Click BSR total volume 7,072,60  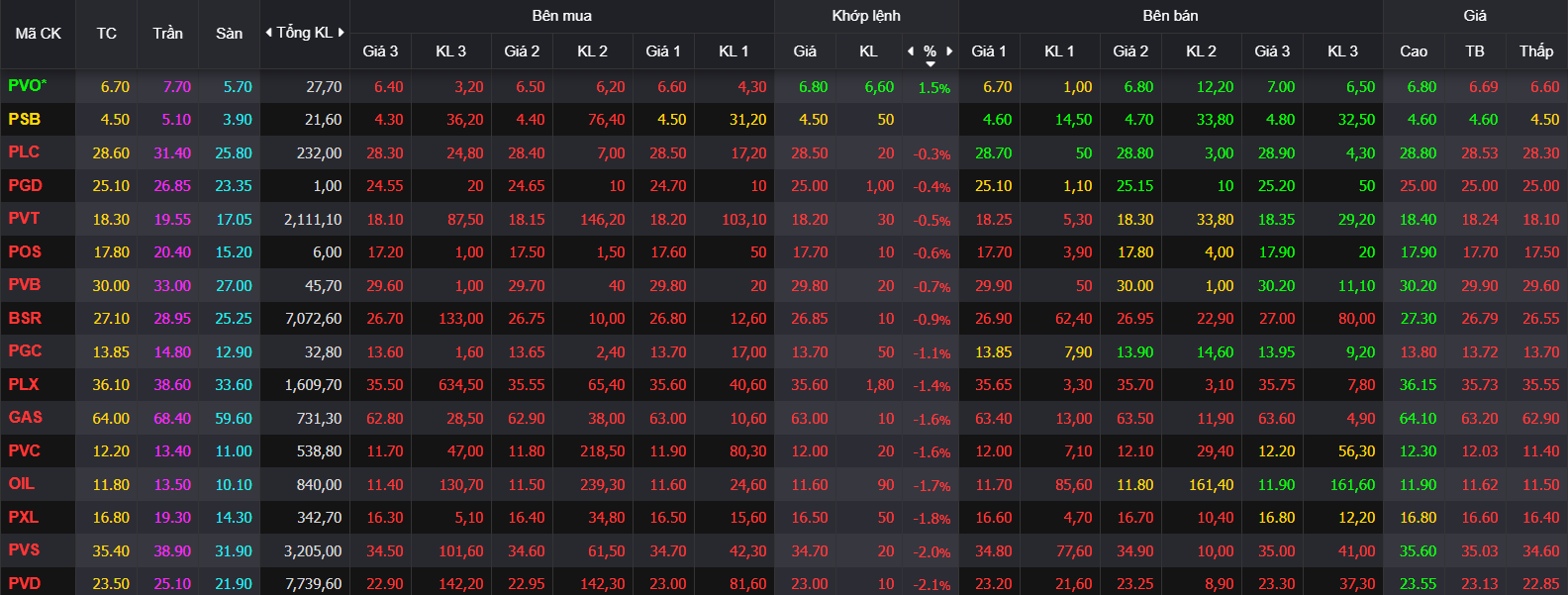coord(313,319)
